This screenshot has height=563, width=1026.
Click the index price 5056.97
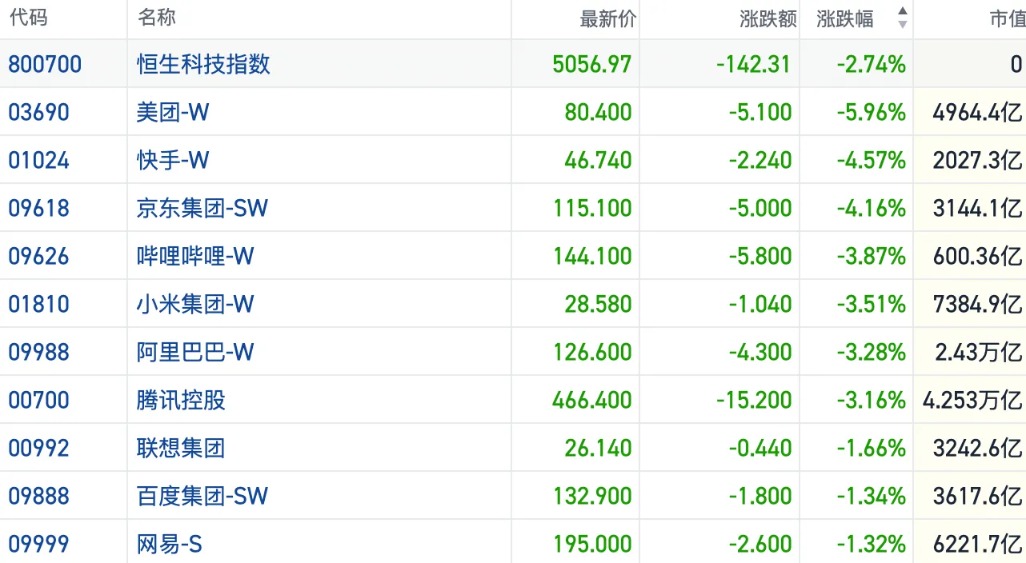[x=592, y=64]
